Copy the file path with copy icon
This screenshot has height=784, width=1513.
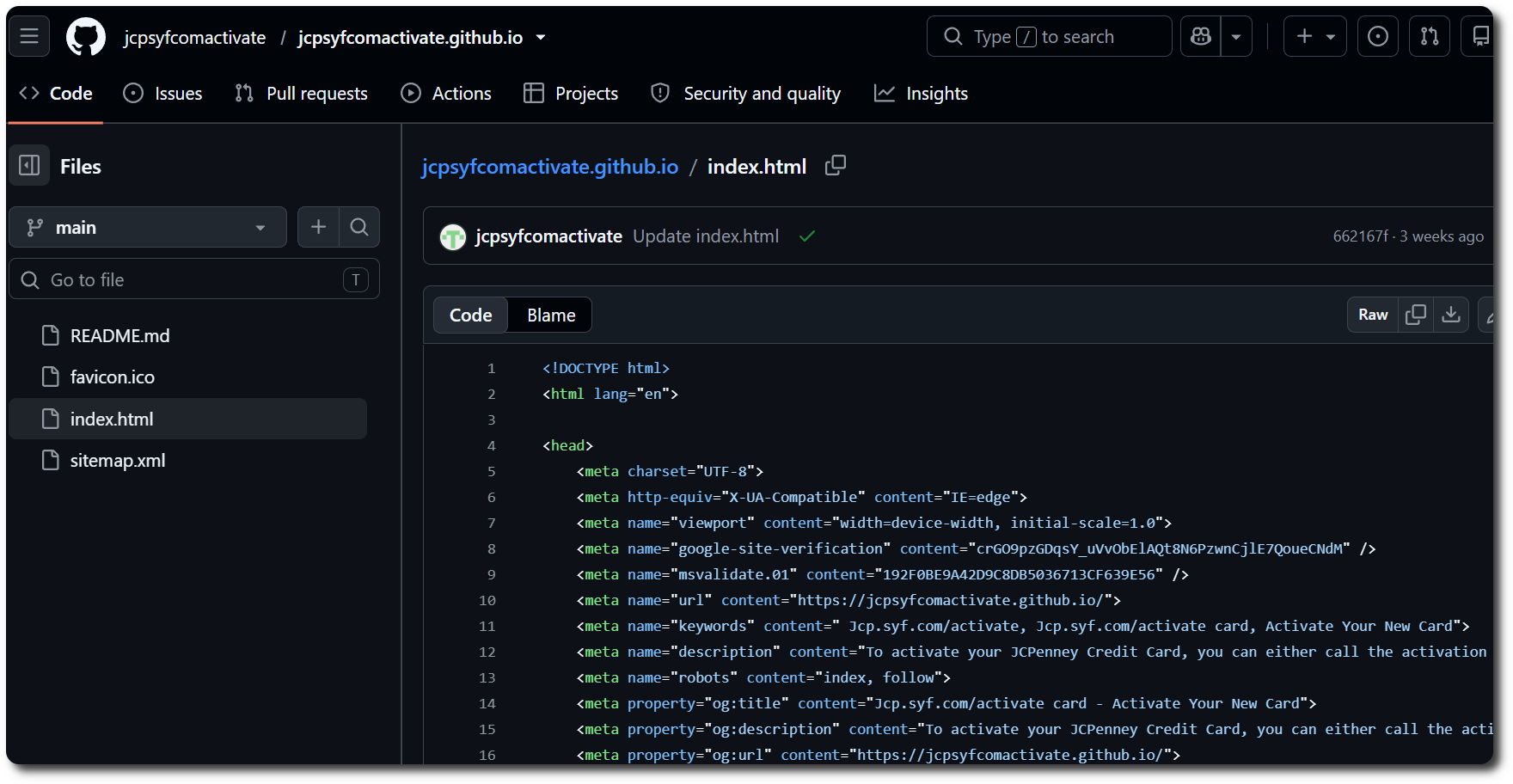click(x=836, y=165)
